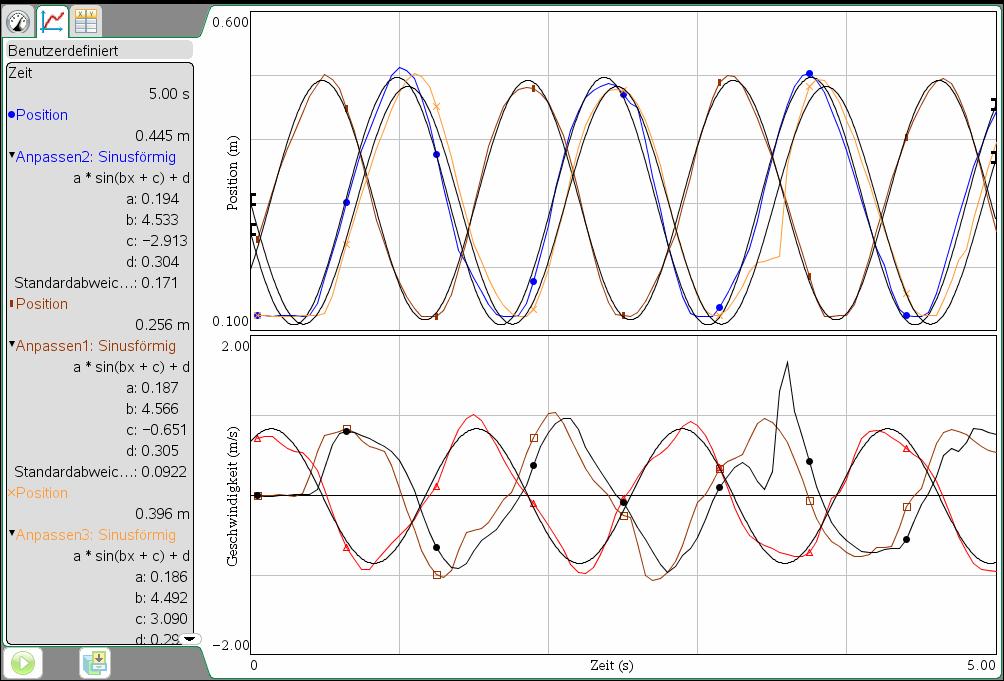Select the brown Position data series label

42,304
